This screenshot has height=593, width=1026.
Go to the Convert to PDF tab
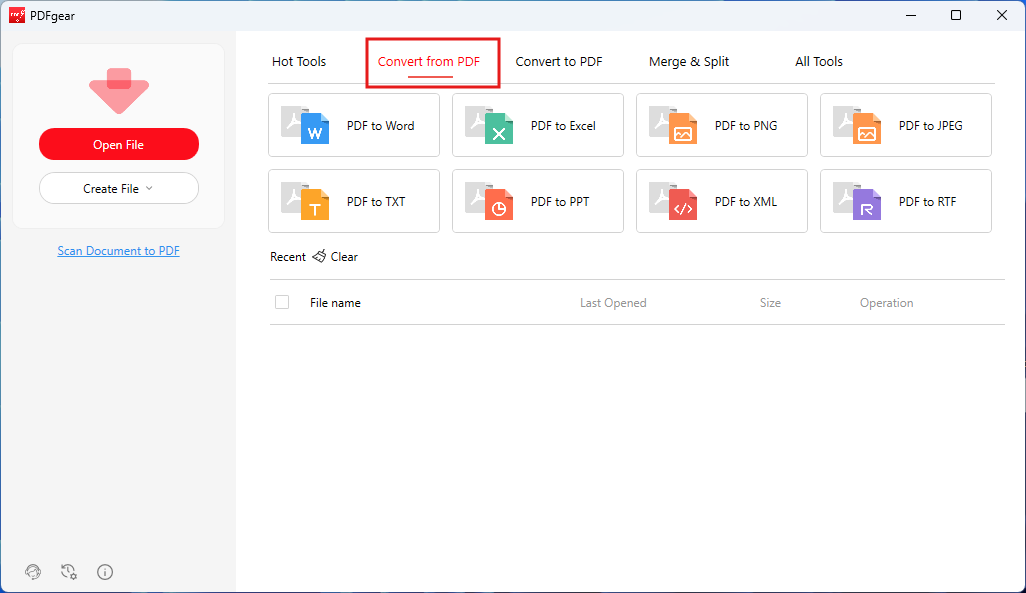click(559, 62)
